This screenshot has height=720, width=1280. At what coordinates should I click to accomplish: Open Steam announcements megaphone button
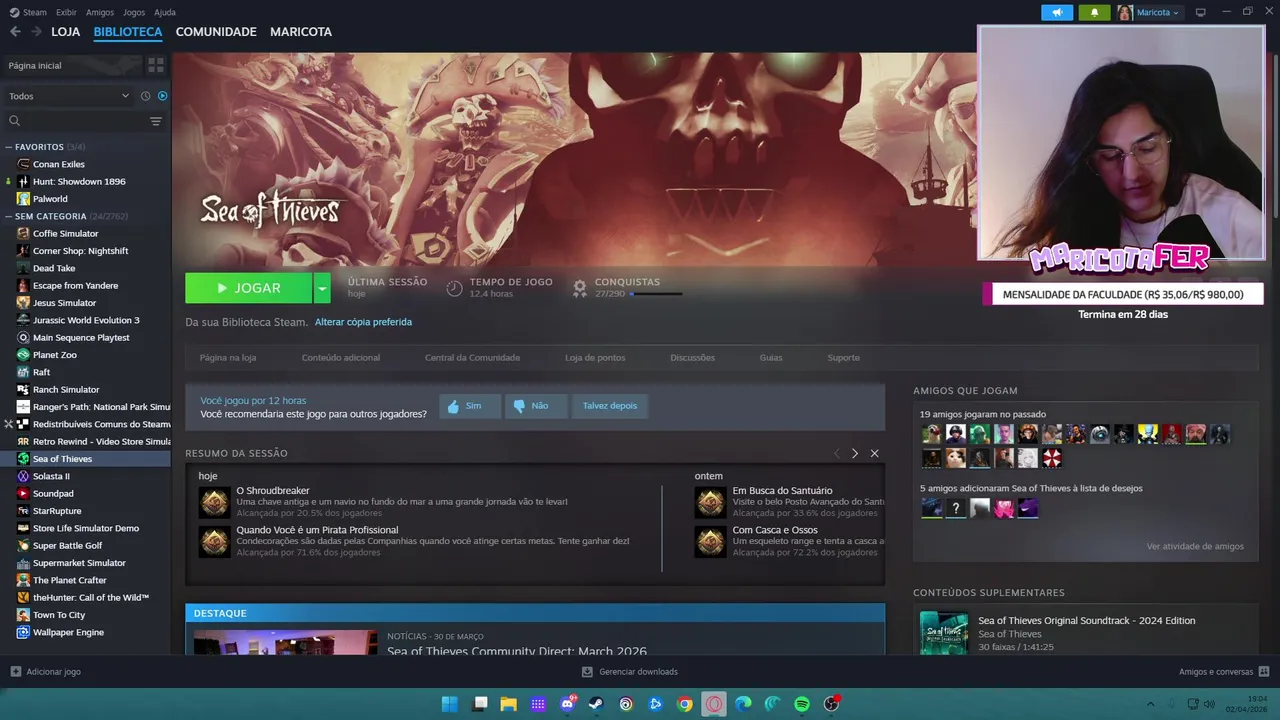point(1057,12)
